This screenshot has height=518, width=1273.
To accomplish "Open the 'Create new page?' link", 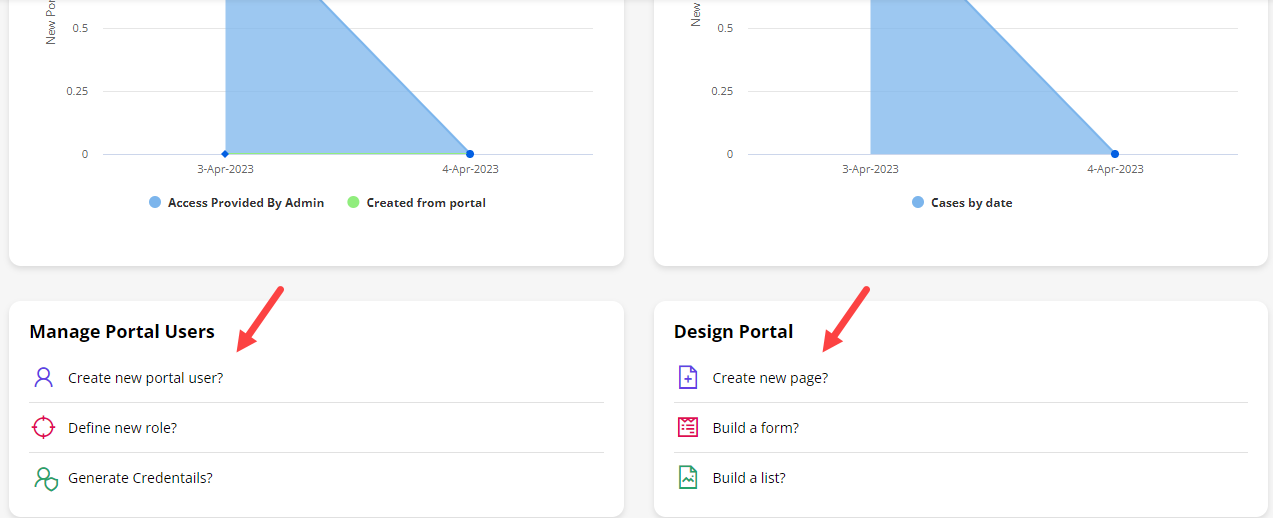I will 770,378.
